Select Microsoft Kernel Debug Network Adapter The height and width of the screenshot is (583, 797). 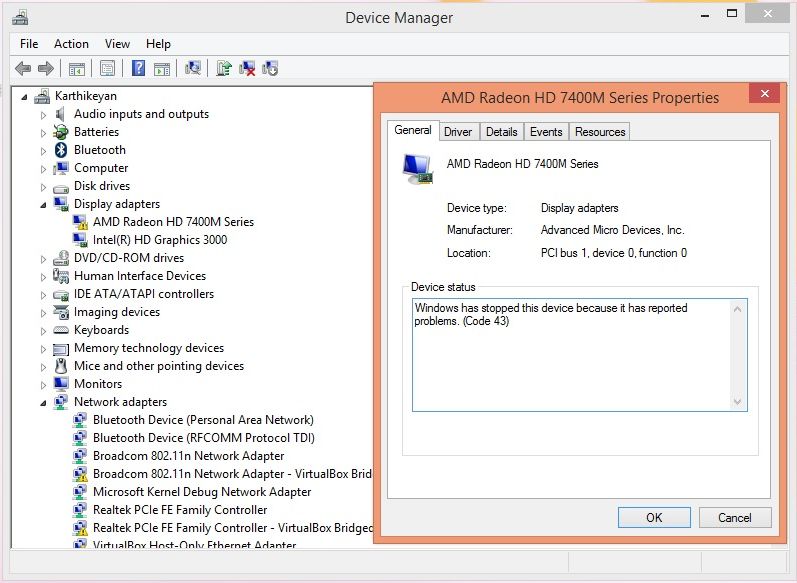point(202,492)
